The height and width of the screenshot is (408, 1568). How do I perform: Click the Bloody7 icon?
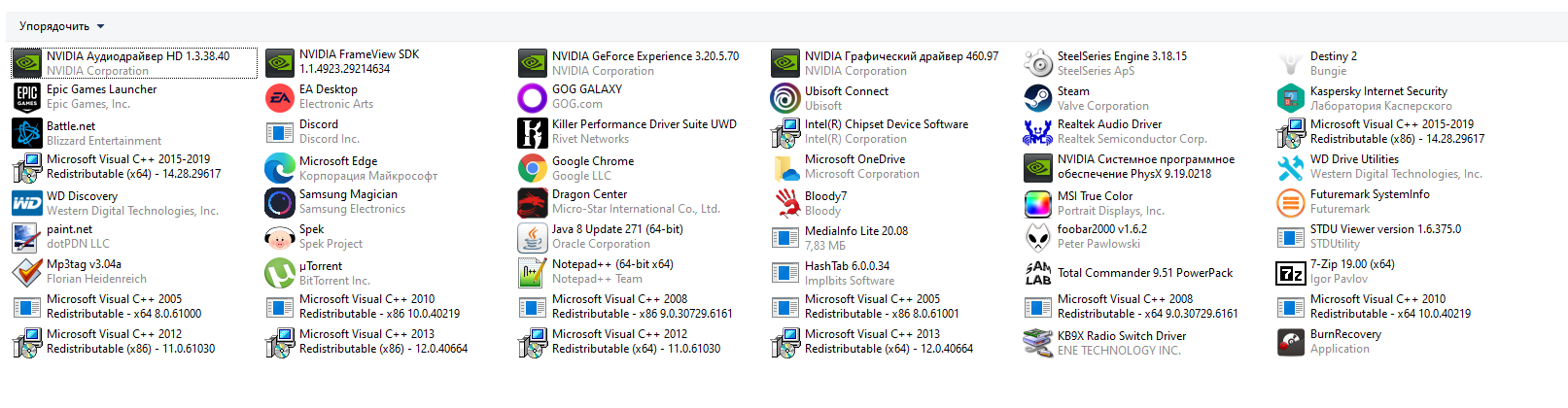coord(785,203)
